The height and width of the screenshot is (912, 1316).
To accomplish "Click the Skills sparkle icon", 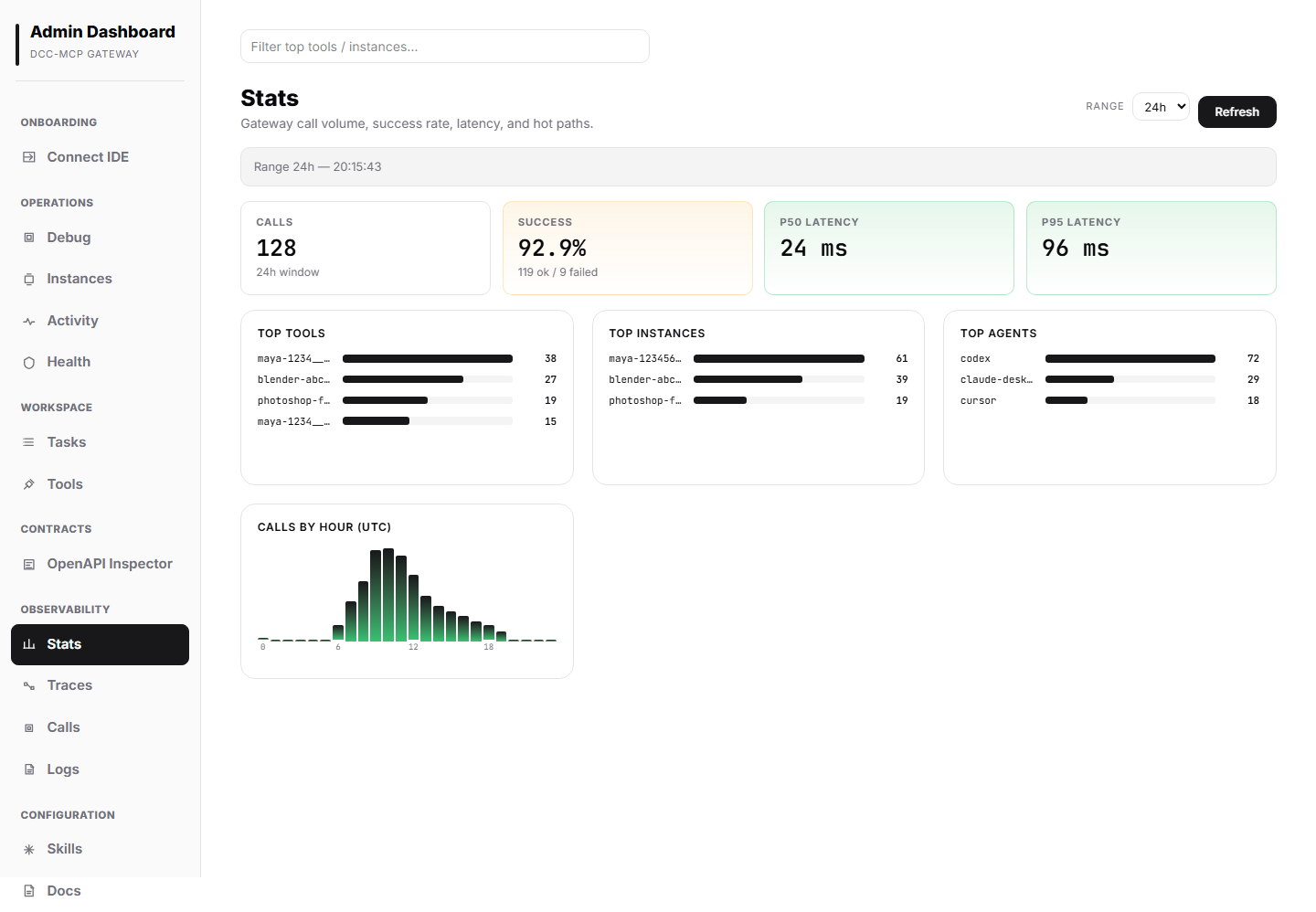I will coord(29,849).
